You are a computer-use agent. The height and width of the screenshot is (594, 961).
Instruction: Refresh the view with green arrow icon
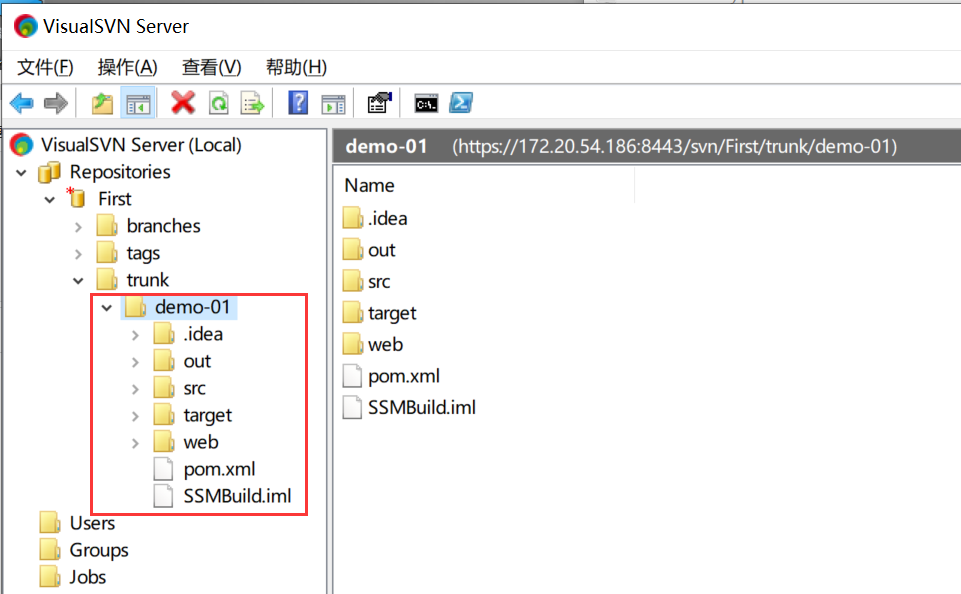point(218,103)
